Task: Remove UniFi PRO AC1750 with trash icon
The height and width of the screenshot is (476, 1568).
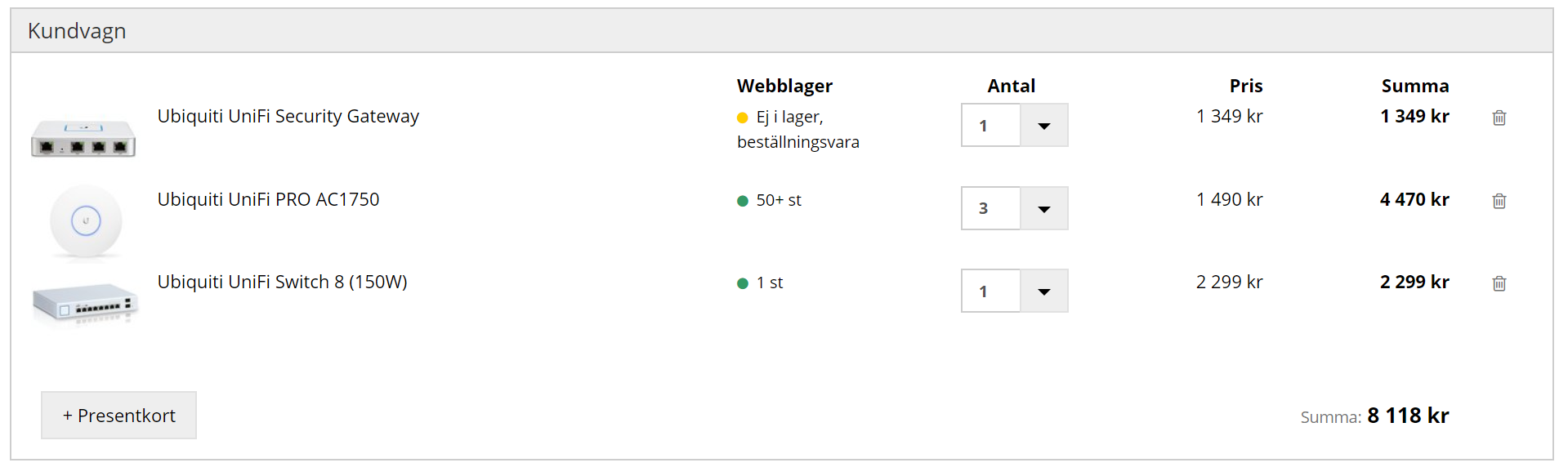Action: [1499, 201]
